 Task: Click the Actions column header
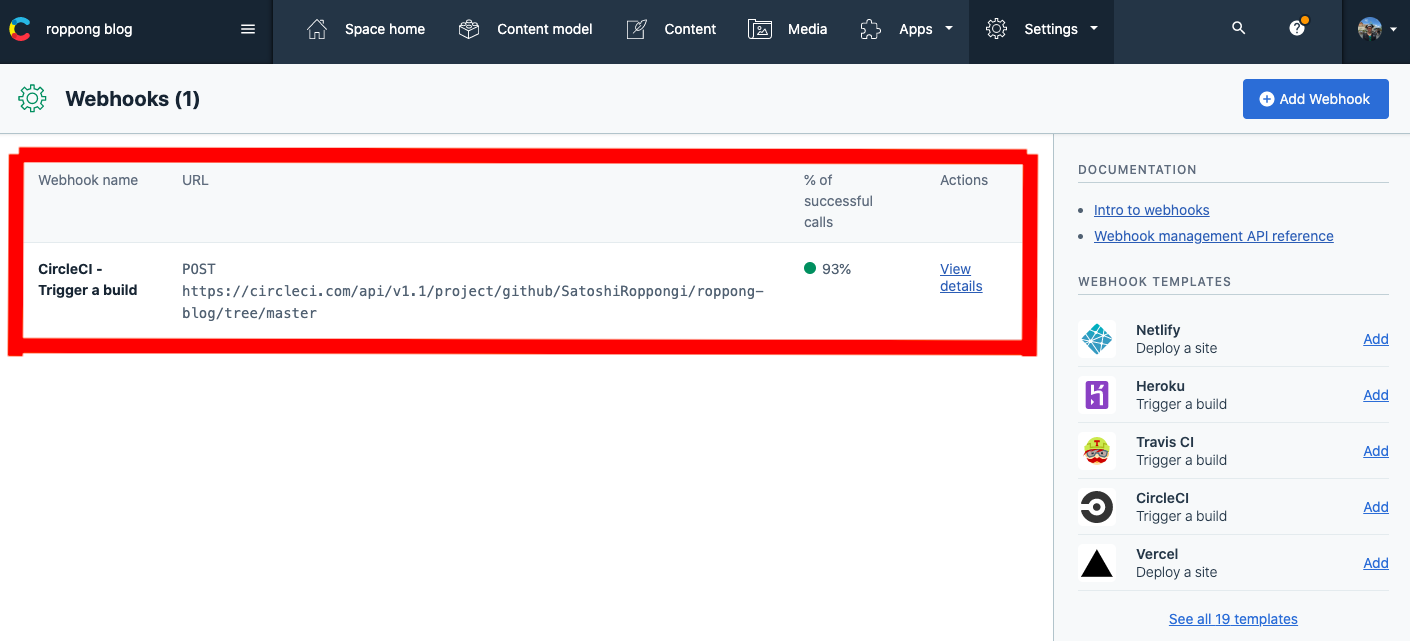964,180
